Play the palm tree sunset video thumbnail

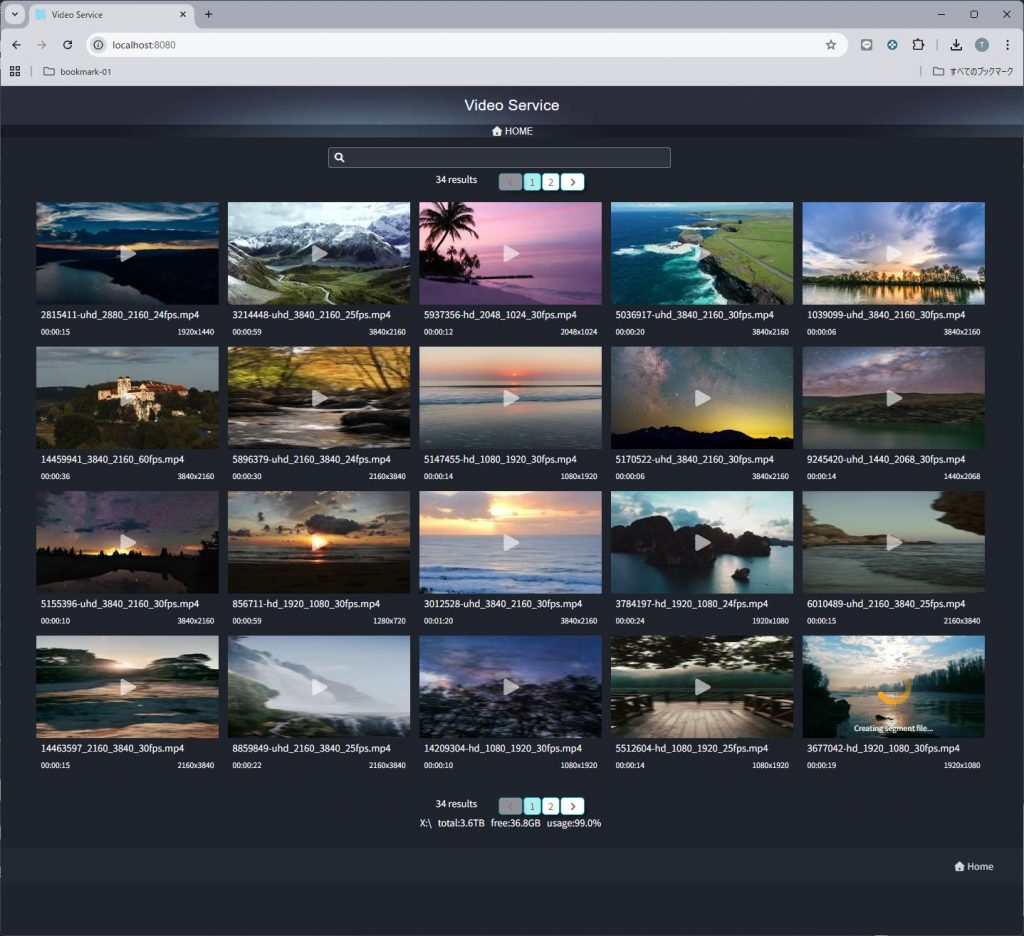pyautogui.click(x=510, y=254)
